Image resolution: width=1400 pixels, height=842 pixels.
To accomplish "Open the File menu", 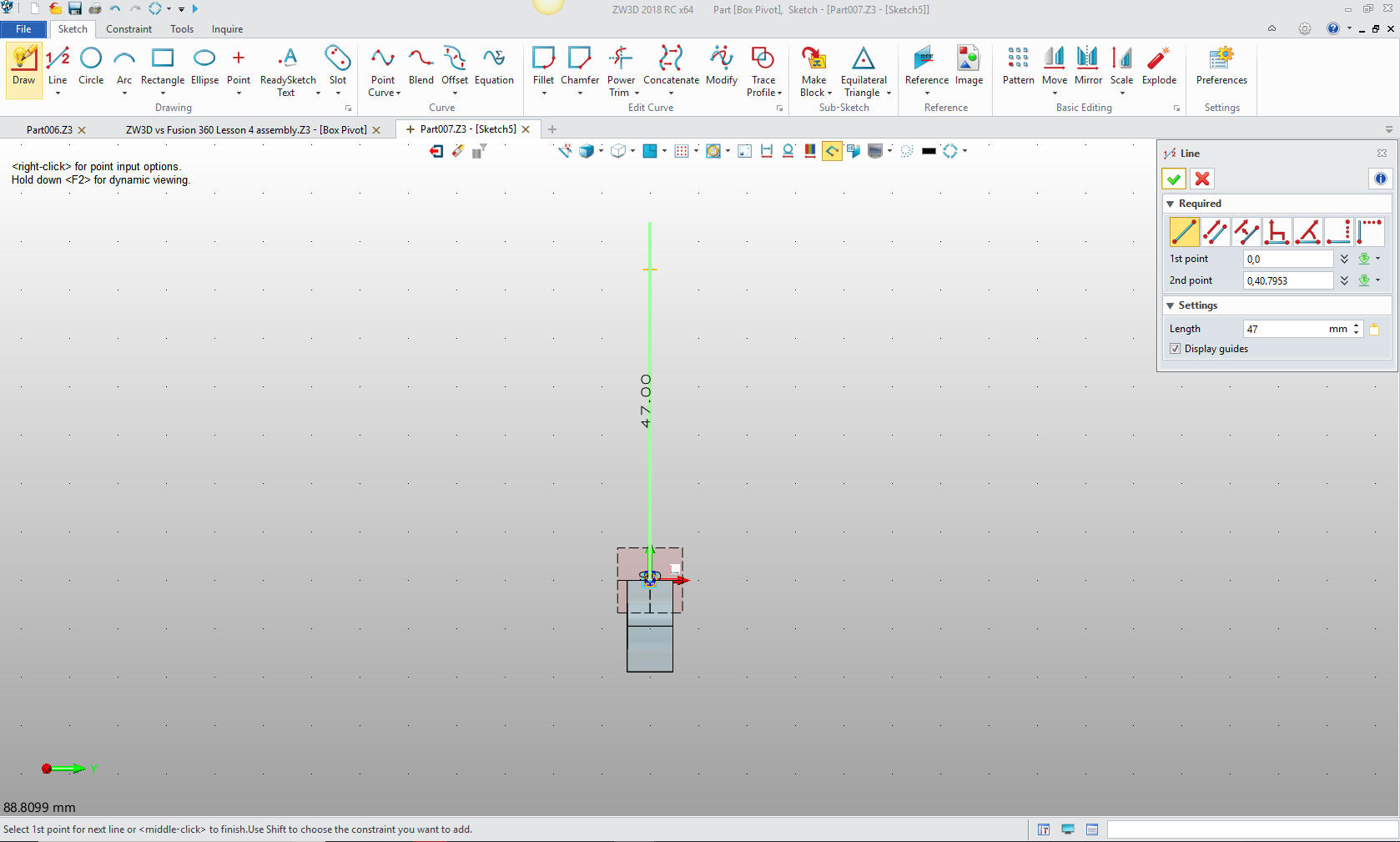I will 23,29.
